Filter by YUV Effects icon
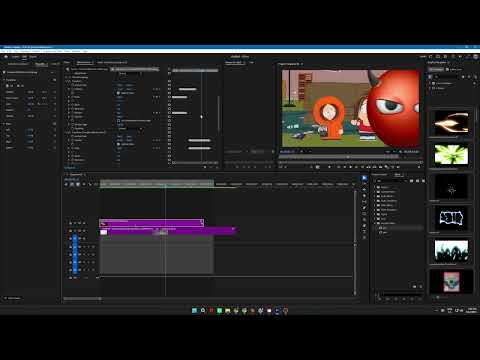This screenshot has height=360, width=480. pyautogui.click(x=423, y=181)
